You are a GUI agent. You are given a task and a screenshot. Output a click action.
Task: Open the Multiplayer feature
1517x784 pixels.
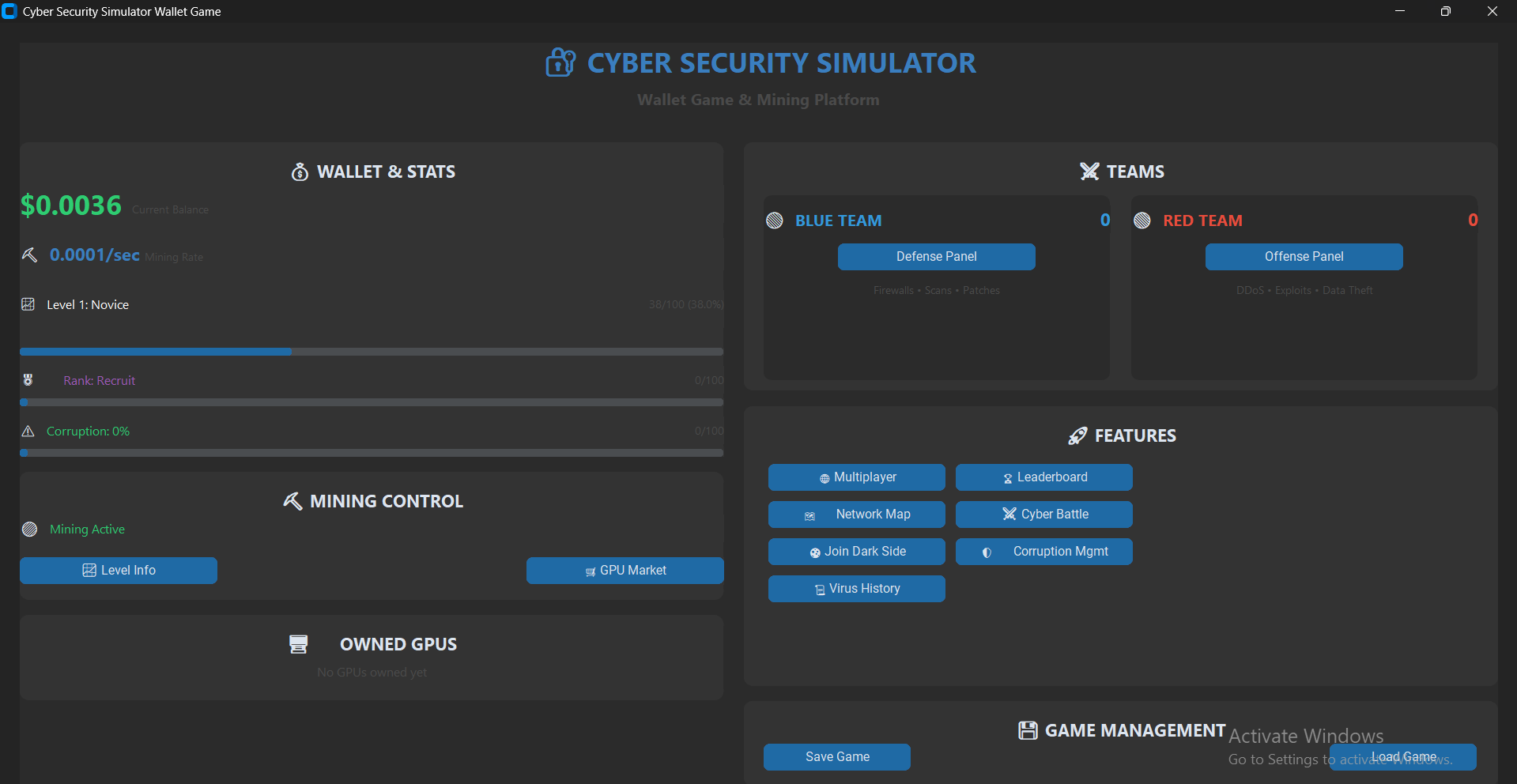coord(856,477)
